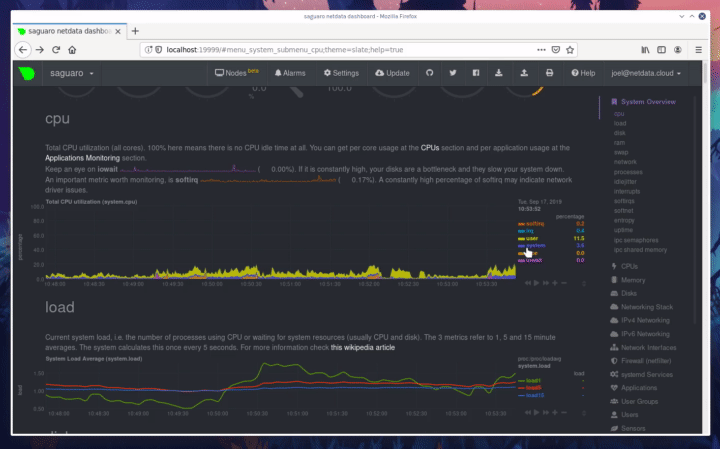The height and width of the screenshot is (449, 720).
Task: Pan CPU chart right with forward control
Action: coord(546,283)
